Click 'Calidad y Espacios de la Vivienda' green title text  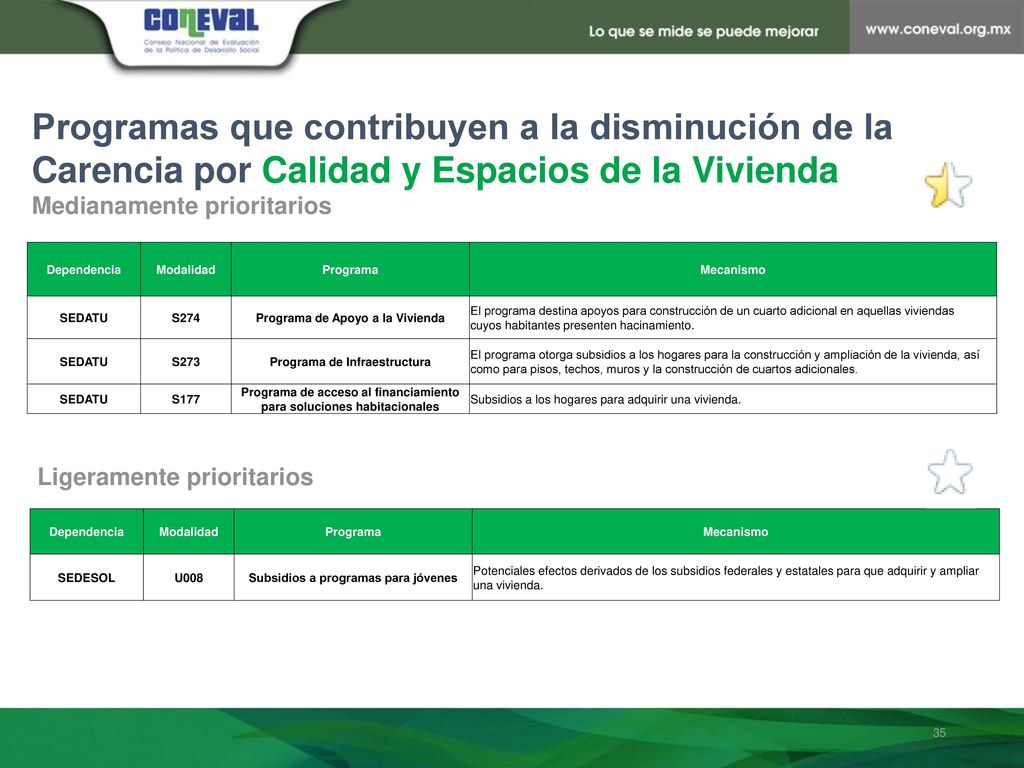(550, 170)
